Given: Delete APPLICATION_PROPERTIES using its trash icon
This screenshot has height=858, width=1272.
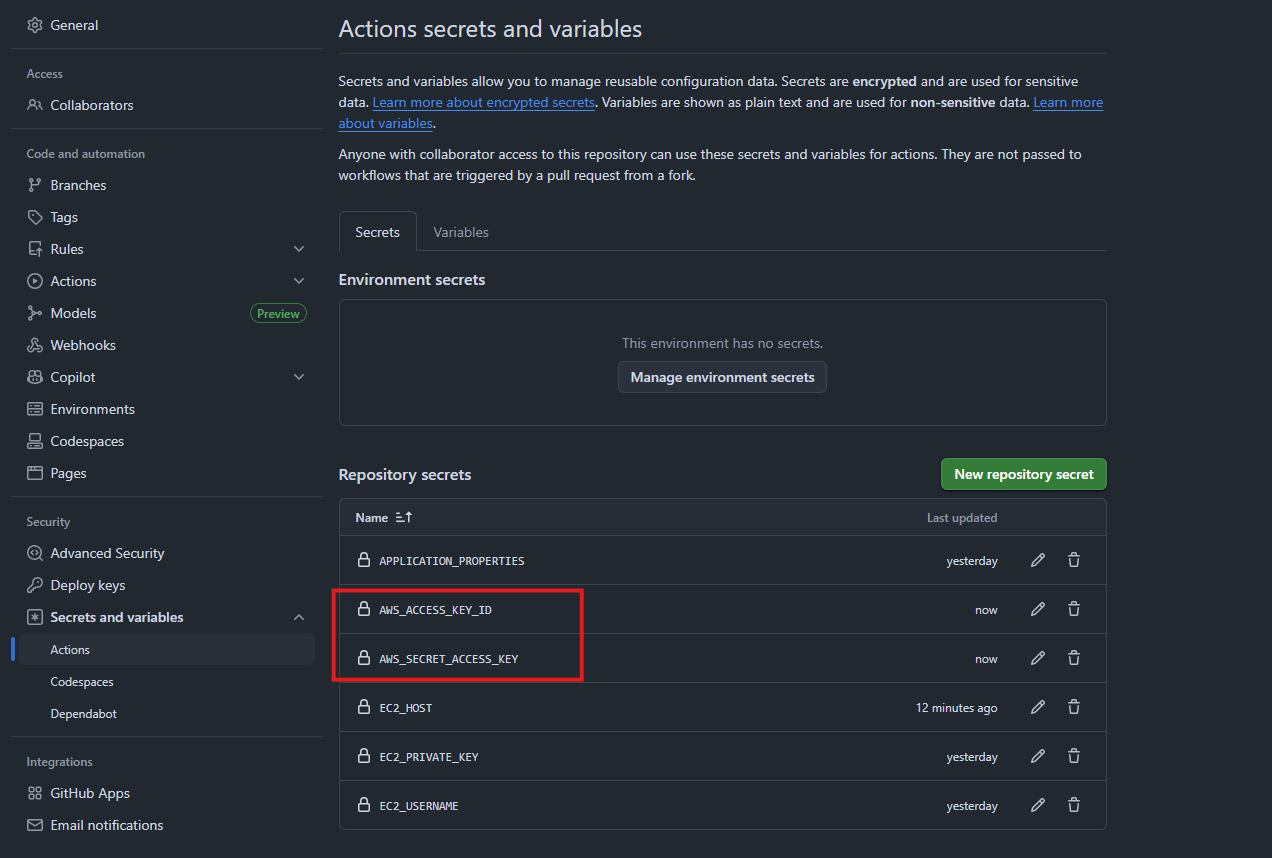Looking at the screenshot, I should coord(1073,560).
